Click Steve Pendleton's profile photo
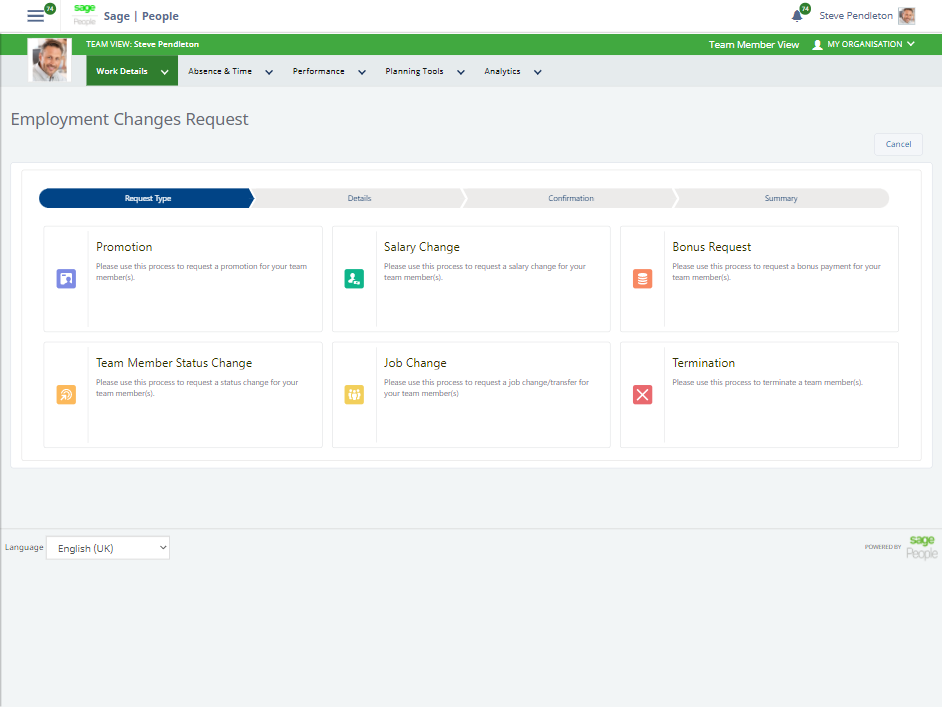942x707 pixels. pyautogui.click(x=905, y=15)
